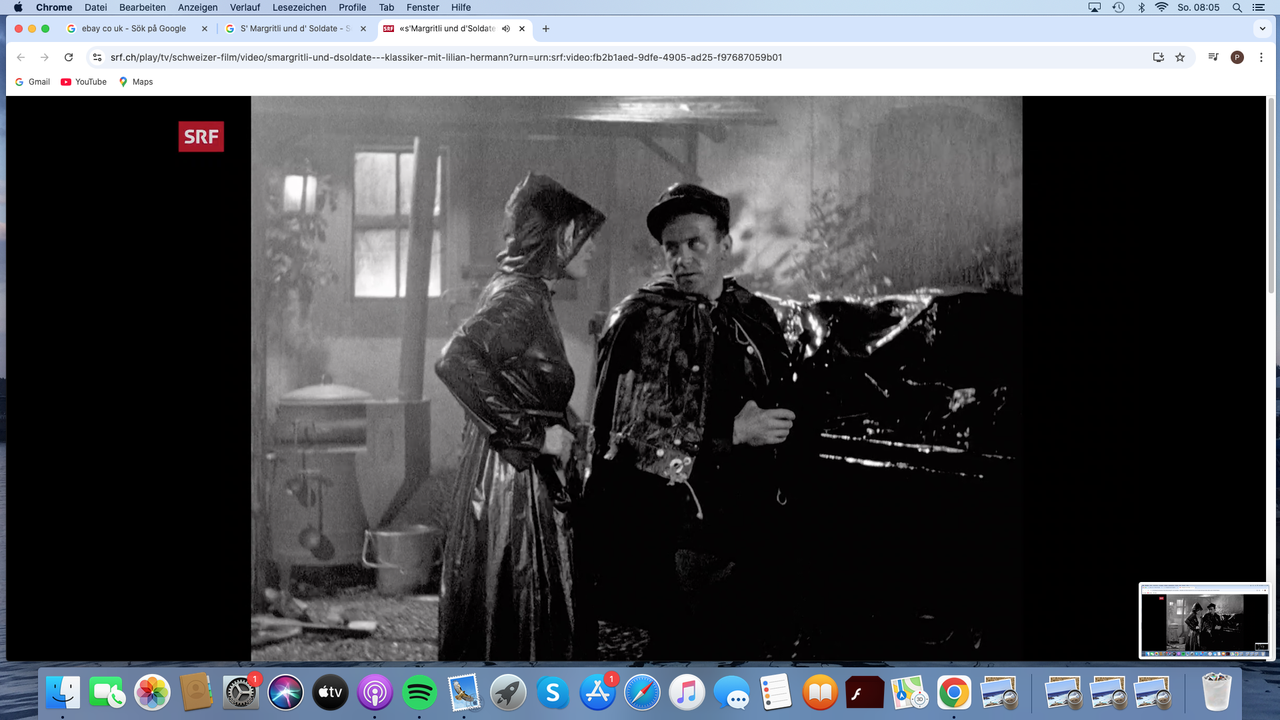1280x720 pixels.
Task: Open the Wi-Fi status menu
Action: click(1162, 7)
